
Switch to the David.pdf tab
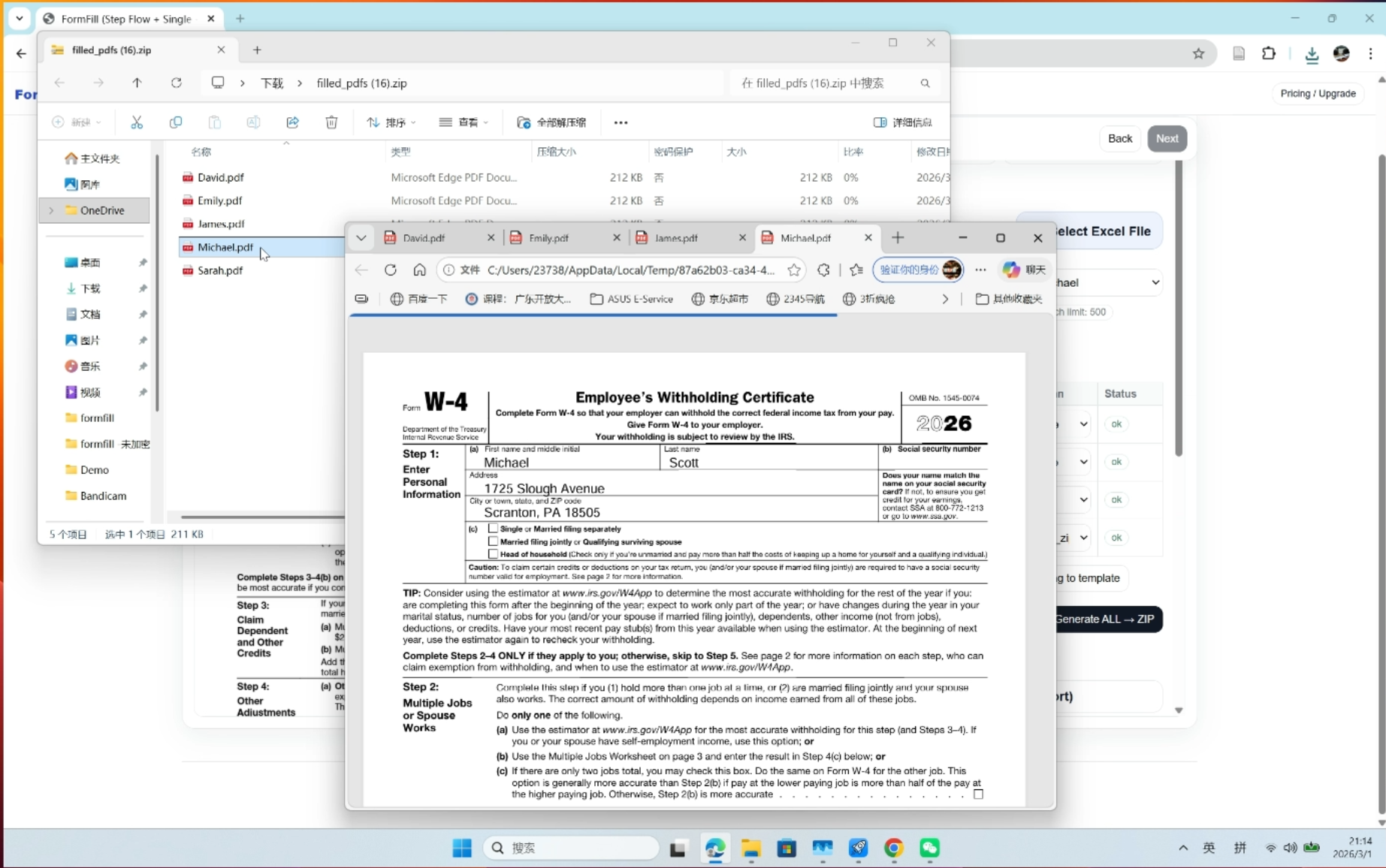pos(423,237)
